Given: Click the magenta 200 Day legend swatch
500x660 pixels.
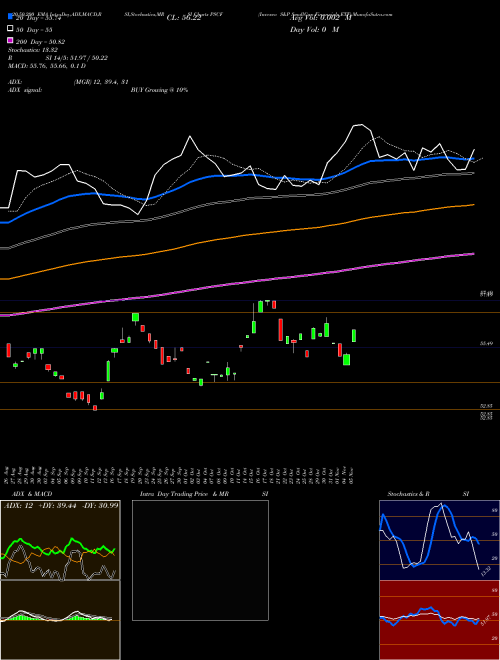Looking at the screenshot, I should pyautogui.click(x=10, y=40).
